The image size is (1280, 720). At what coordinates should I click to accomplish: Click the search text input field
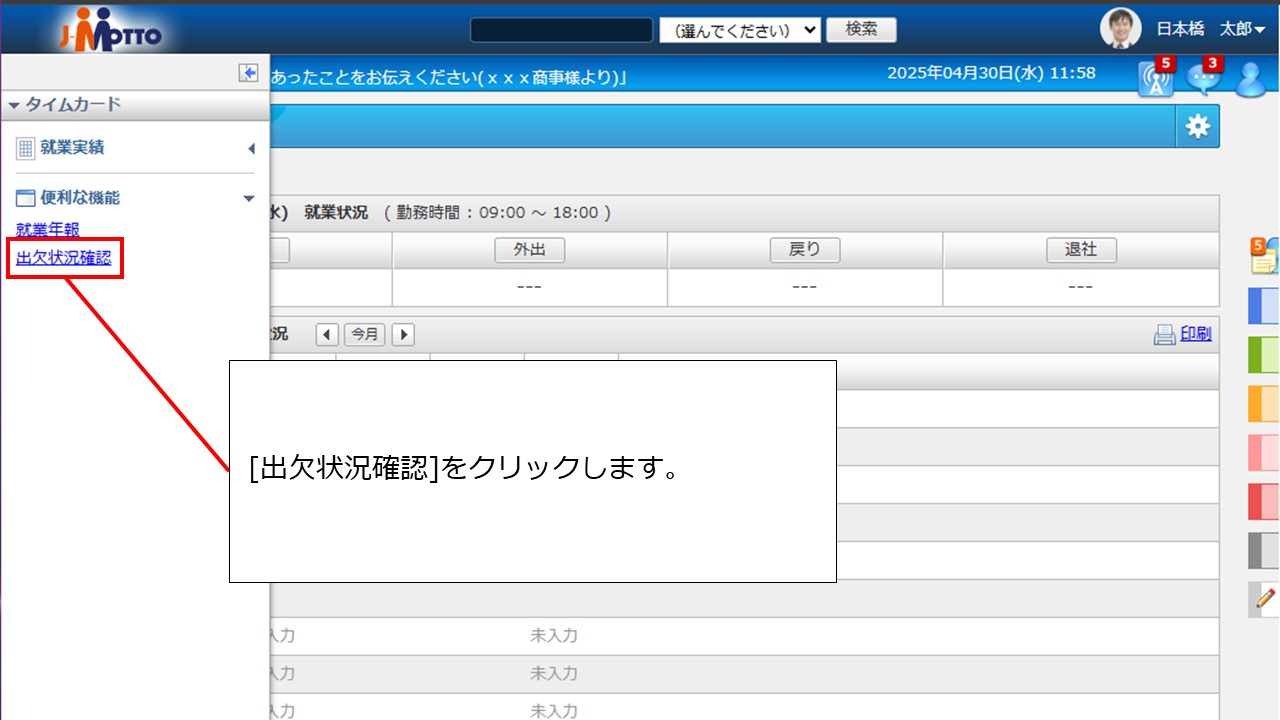561,30
